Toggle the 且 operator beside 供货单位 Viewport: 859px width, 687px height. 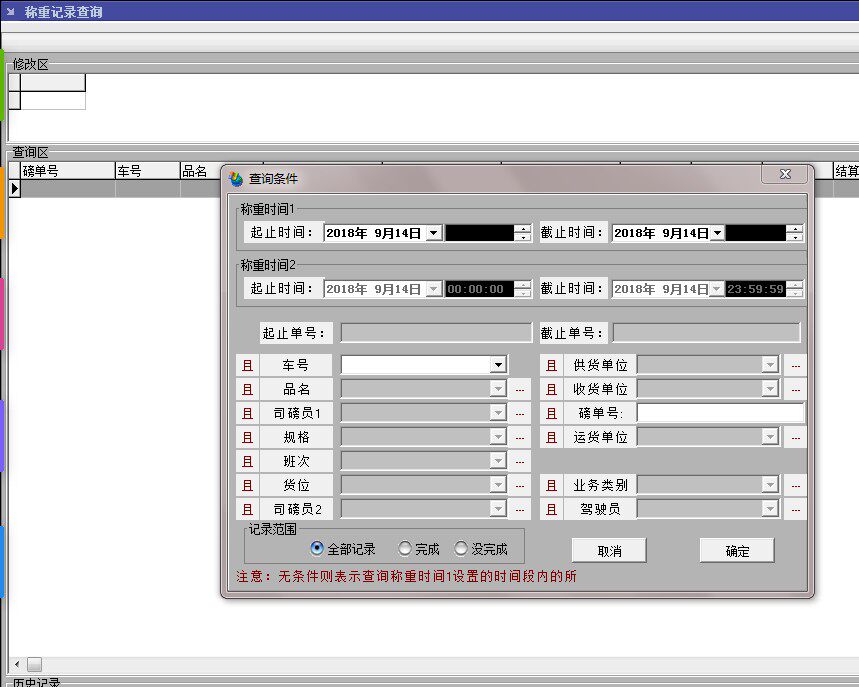point(551,365)
